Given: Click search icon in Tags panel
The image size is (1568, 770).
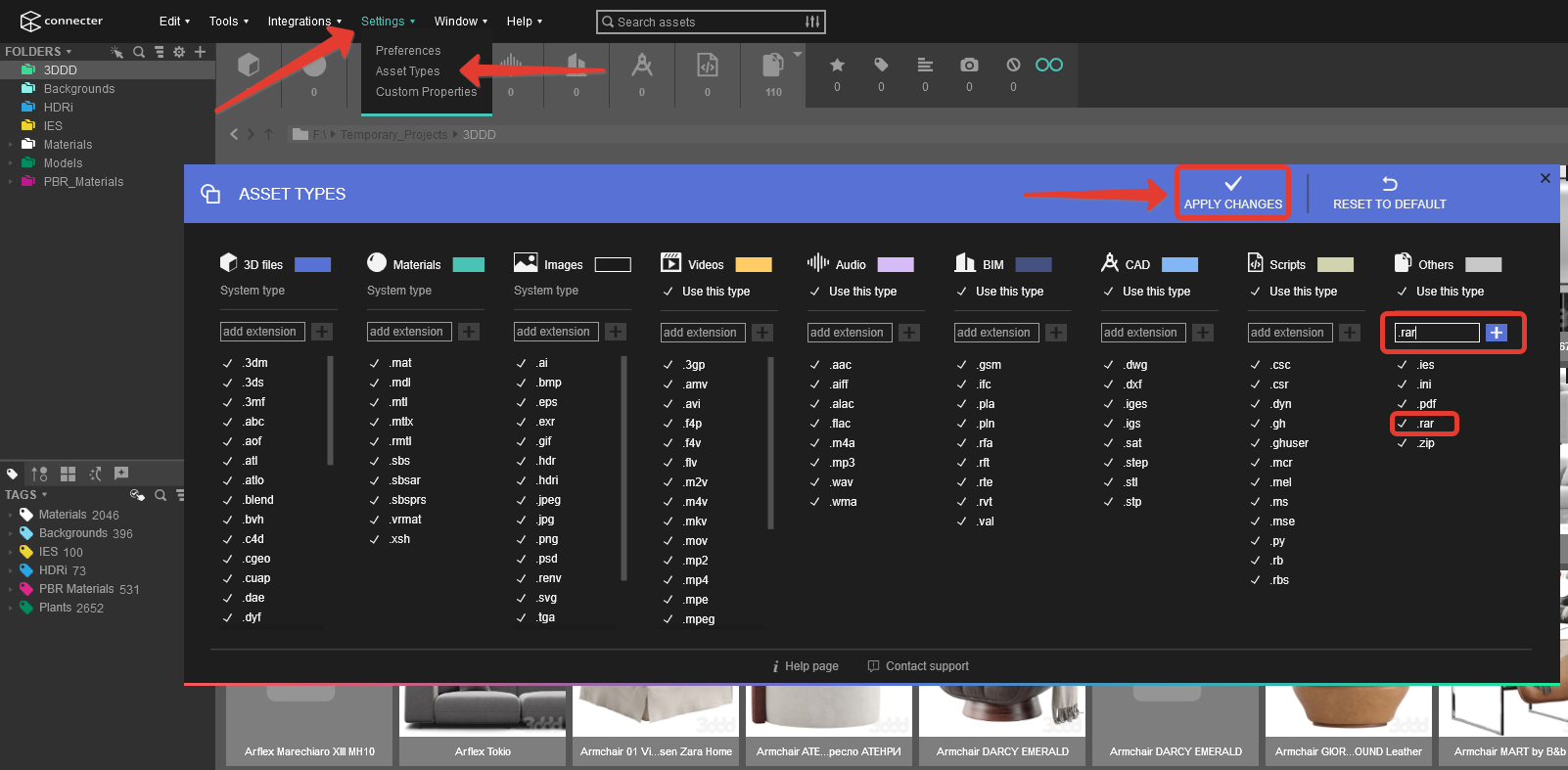Looking at the screenshot, I should point(161,495).
